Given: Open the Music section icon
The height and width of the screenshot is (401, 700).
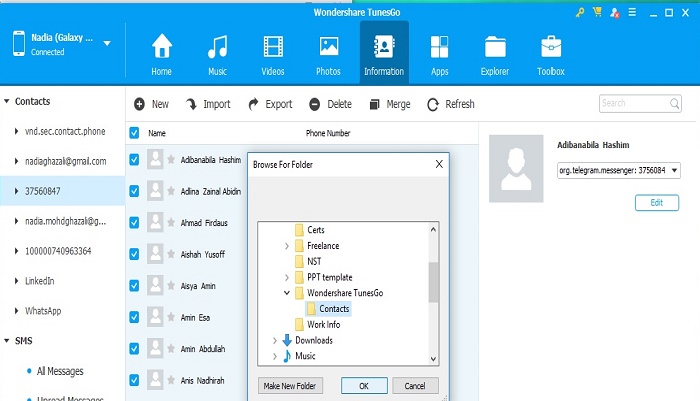Looking at the screenshot, I should (x=217, y=48).
